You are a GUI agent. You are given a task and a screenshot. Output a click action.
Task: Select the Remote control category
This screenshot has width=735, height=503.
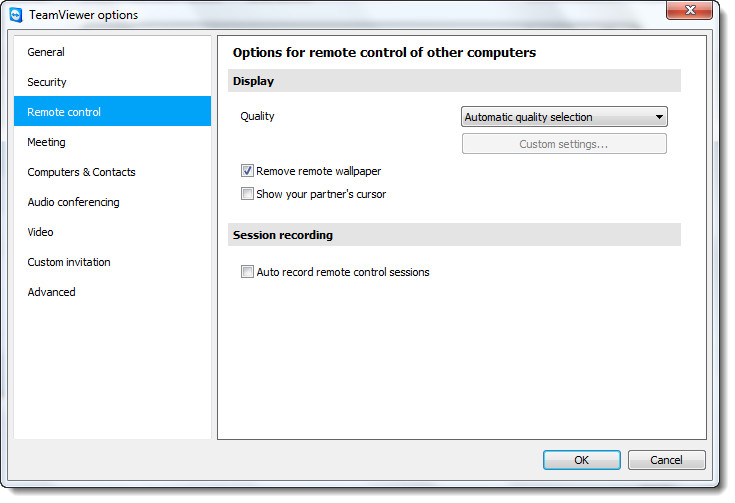click(112, 112)
